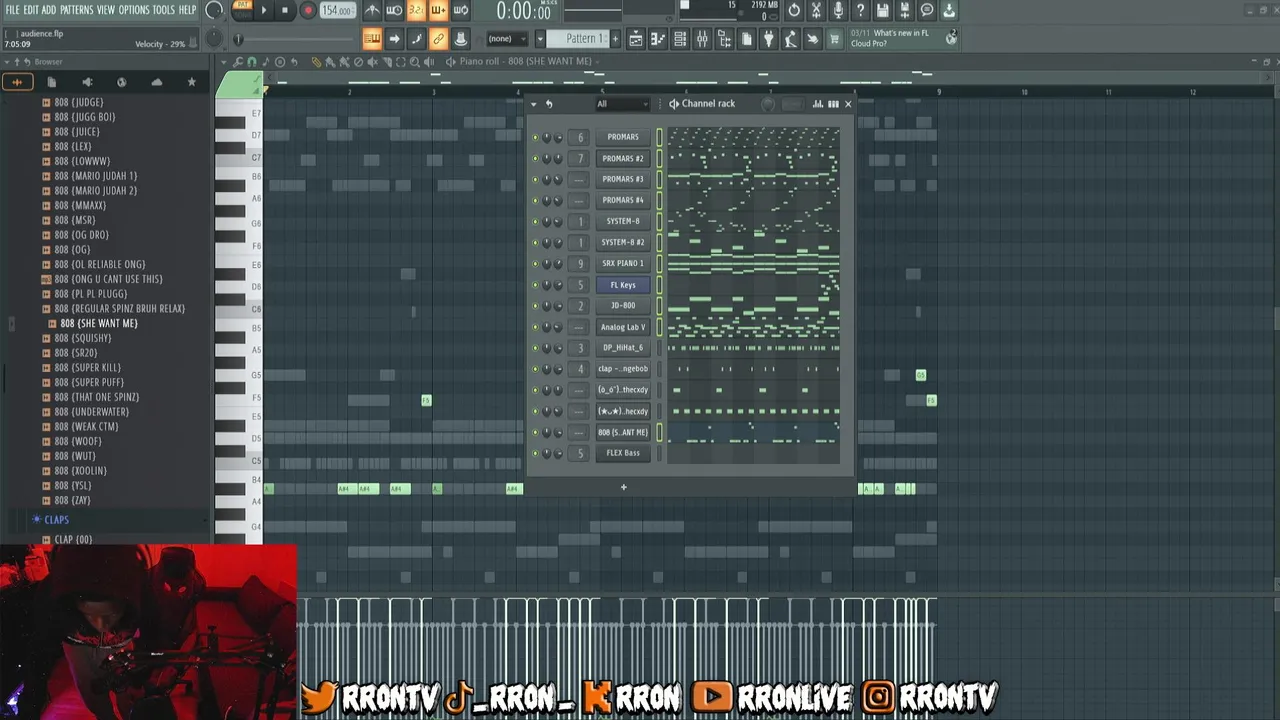Viewport: 1280px width, 720px height.
Task: Open the plugin picker plug icon
Action: 768,39
